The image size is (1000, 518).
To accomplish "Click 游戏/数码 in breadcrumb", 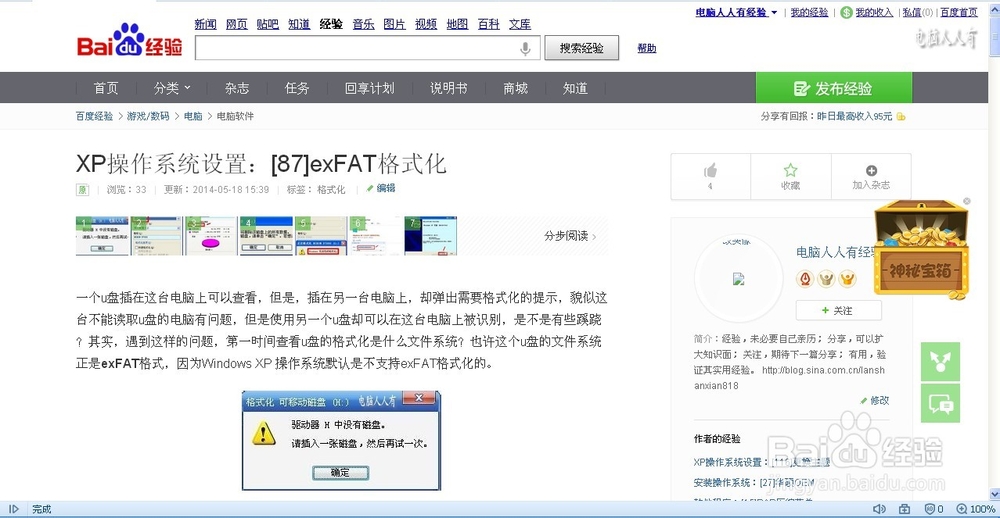I will (148, 116).
